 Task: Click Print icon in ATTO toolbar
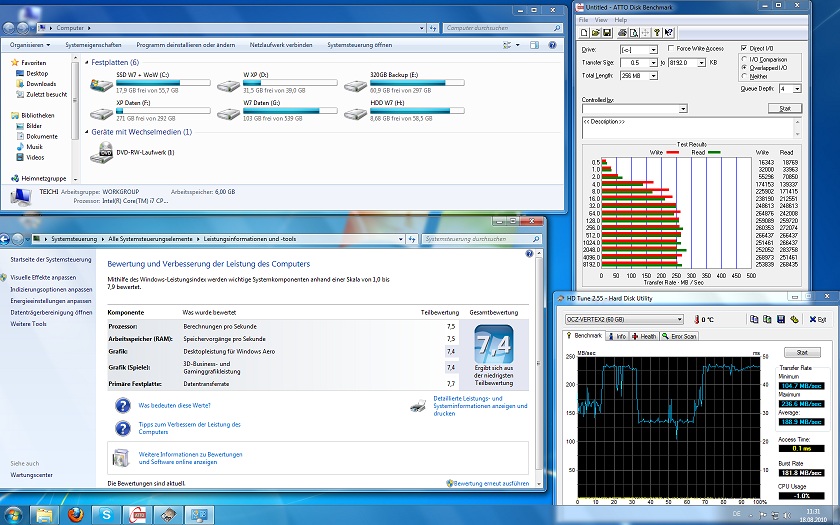(x=622, y=33)
